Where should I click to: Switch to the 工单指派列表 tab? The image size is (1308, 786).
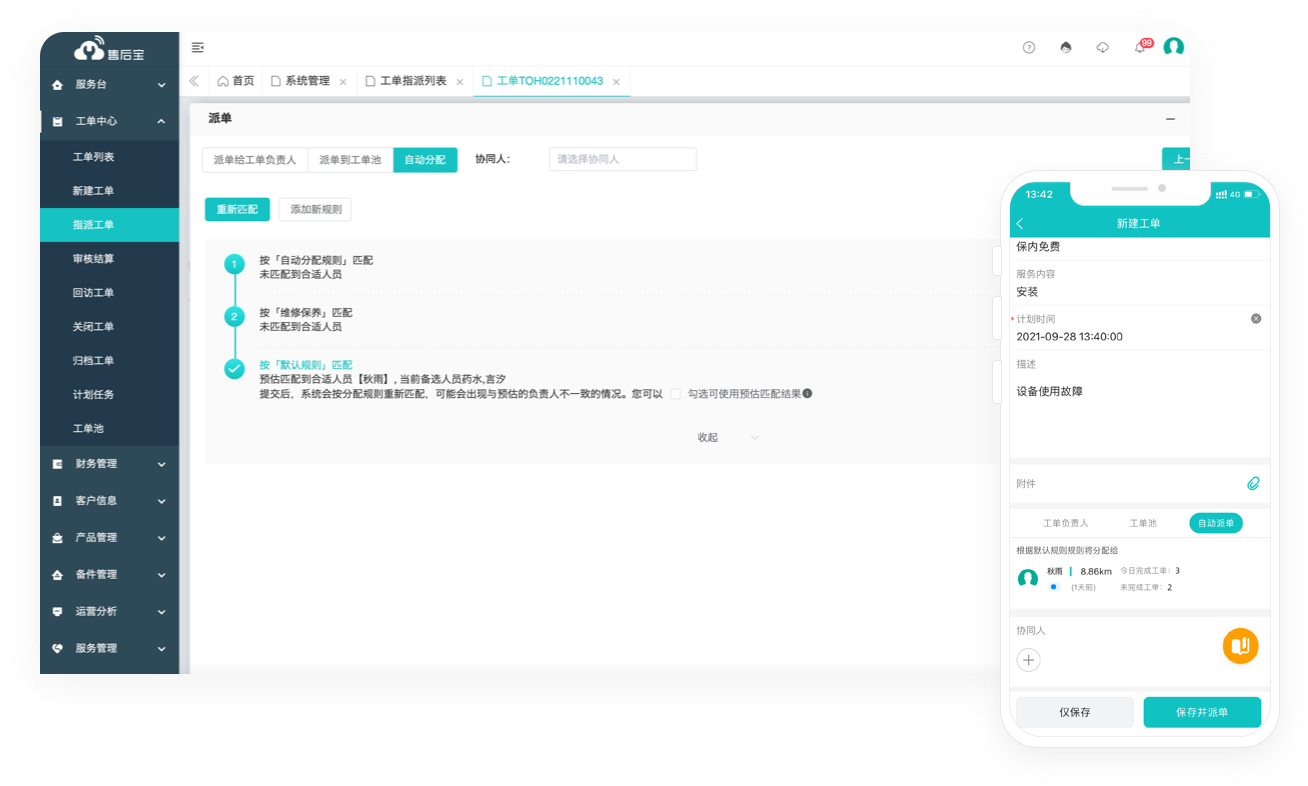[413, 81]
